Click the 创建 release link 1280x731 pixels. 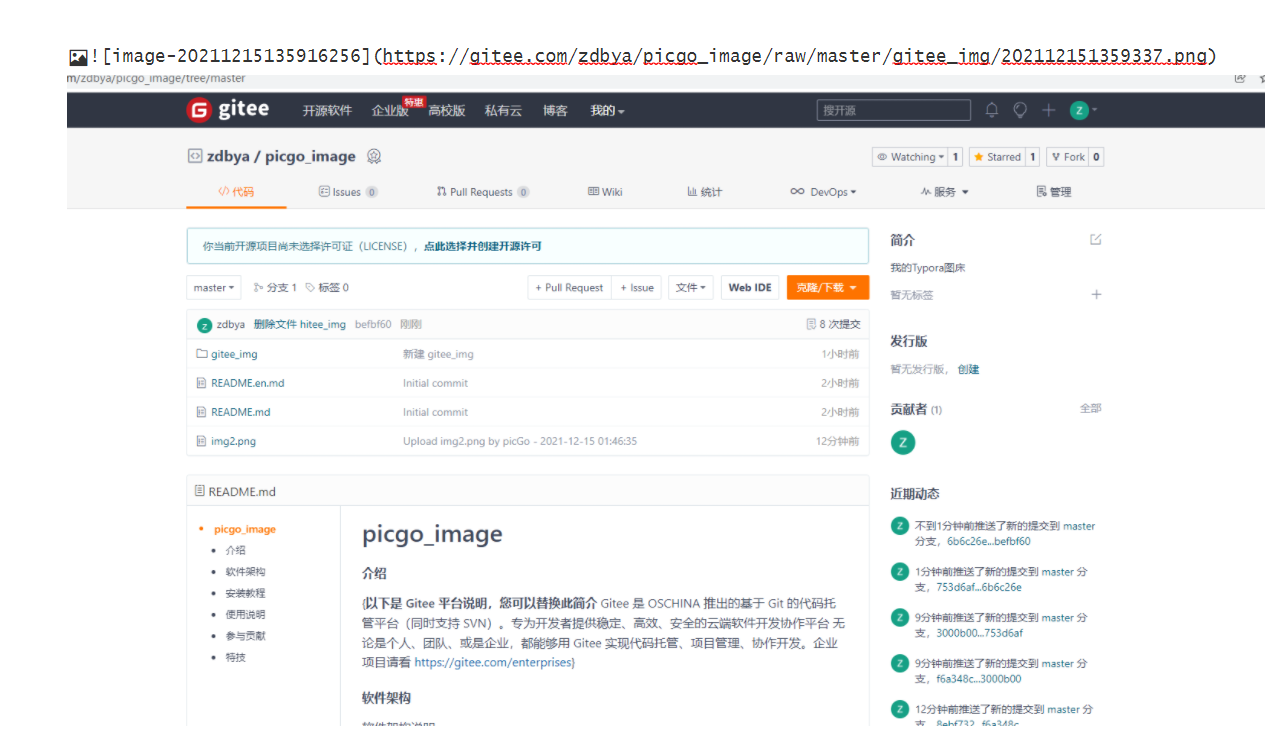click(968, 369)
